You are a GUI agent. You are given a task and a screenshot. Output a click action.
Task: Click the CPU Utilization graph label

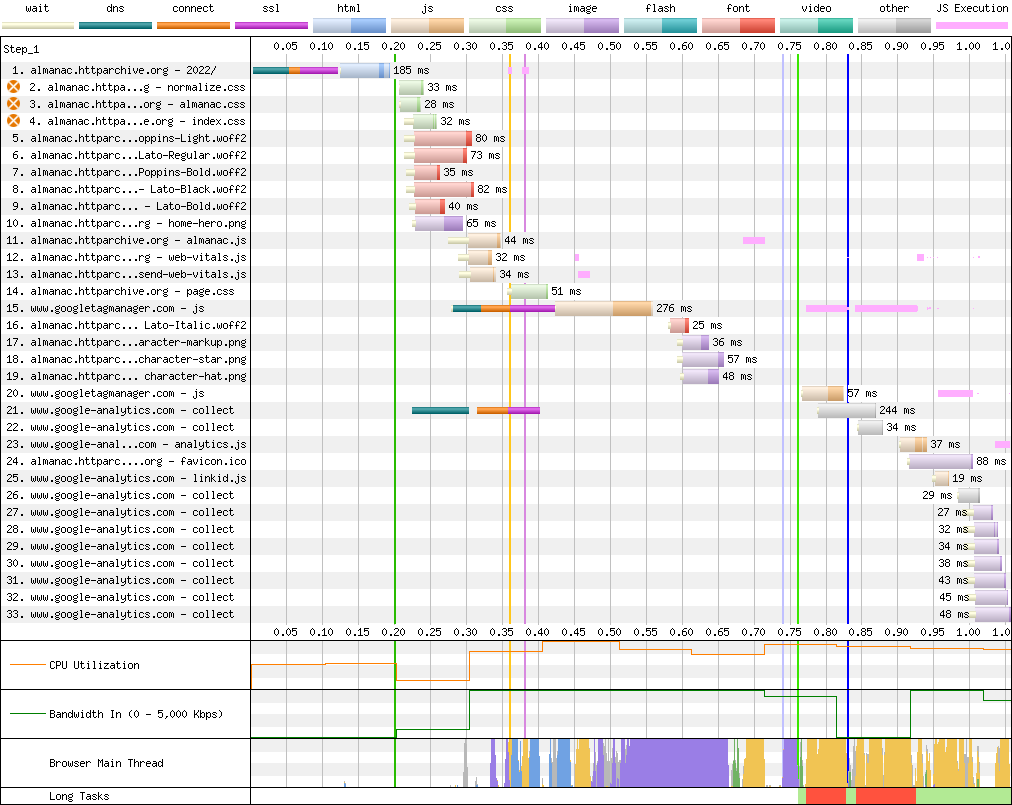94,665
